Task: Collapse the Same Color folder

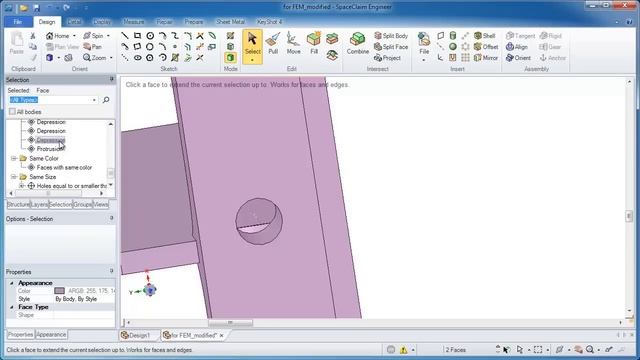Action: click(14, 158)
